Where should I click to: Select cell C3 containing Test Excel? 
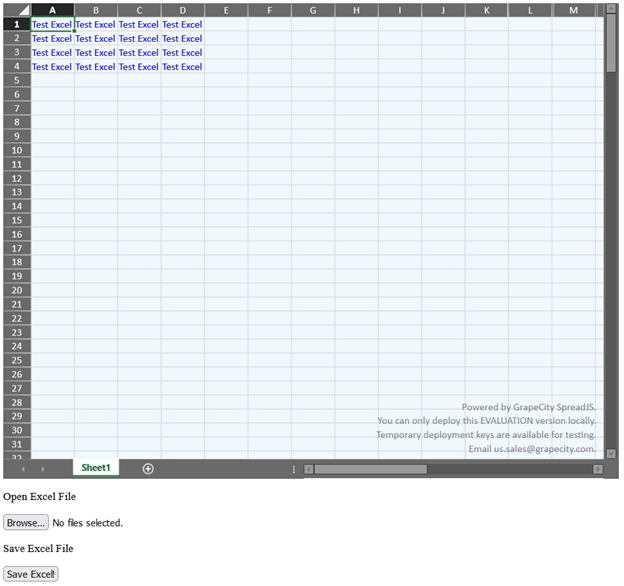(x=139, y=52)
